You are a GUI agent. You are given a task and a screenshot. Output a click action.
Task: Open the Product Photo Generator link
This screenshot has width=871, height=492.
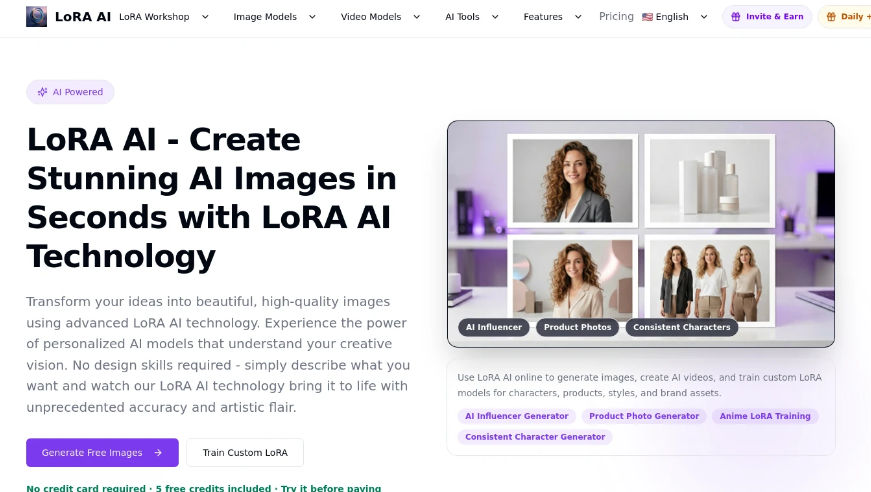point(644,416)
